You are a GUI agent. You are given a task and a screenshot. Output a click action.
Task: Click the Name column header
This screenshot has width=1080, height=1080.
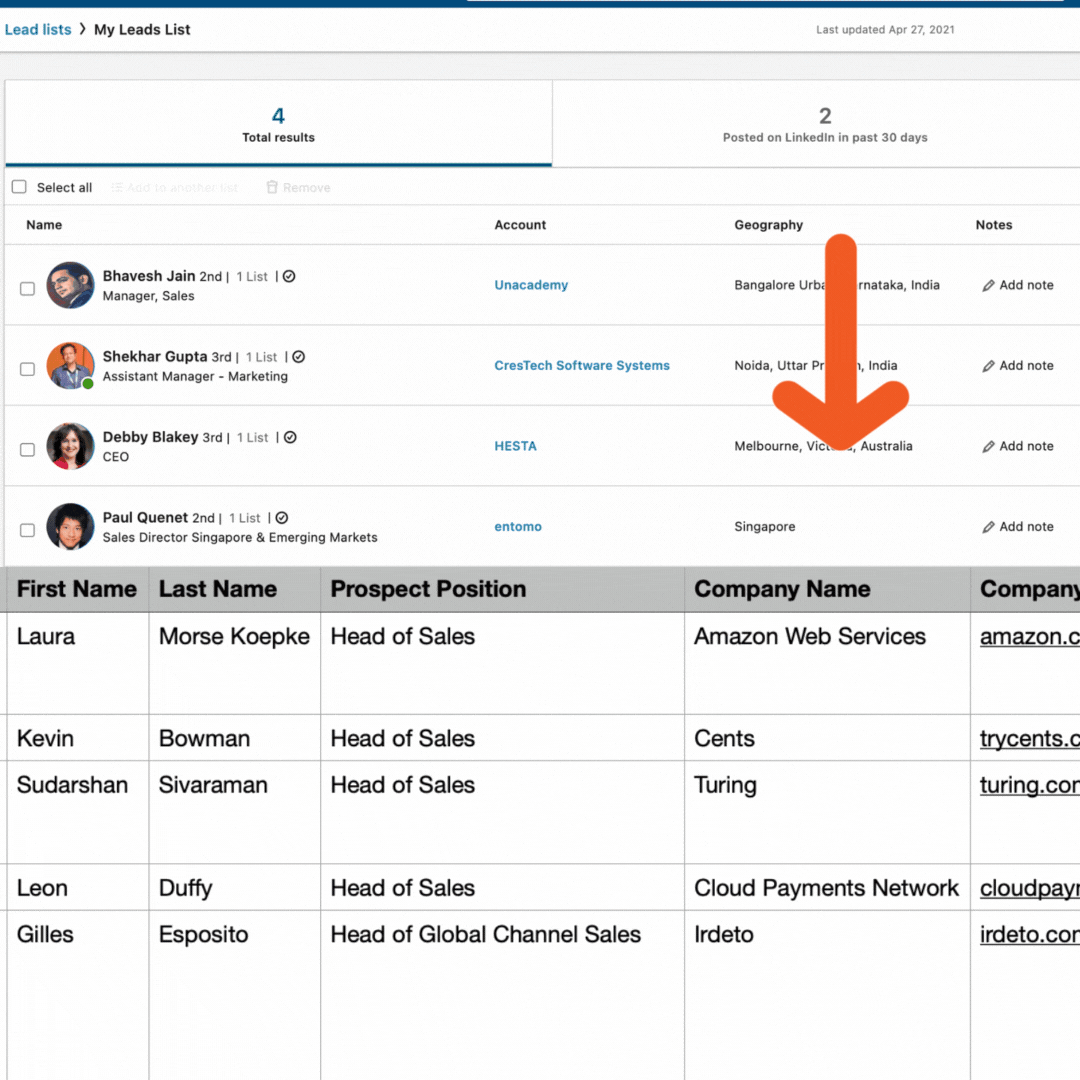click(x=44, y=225)
